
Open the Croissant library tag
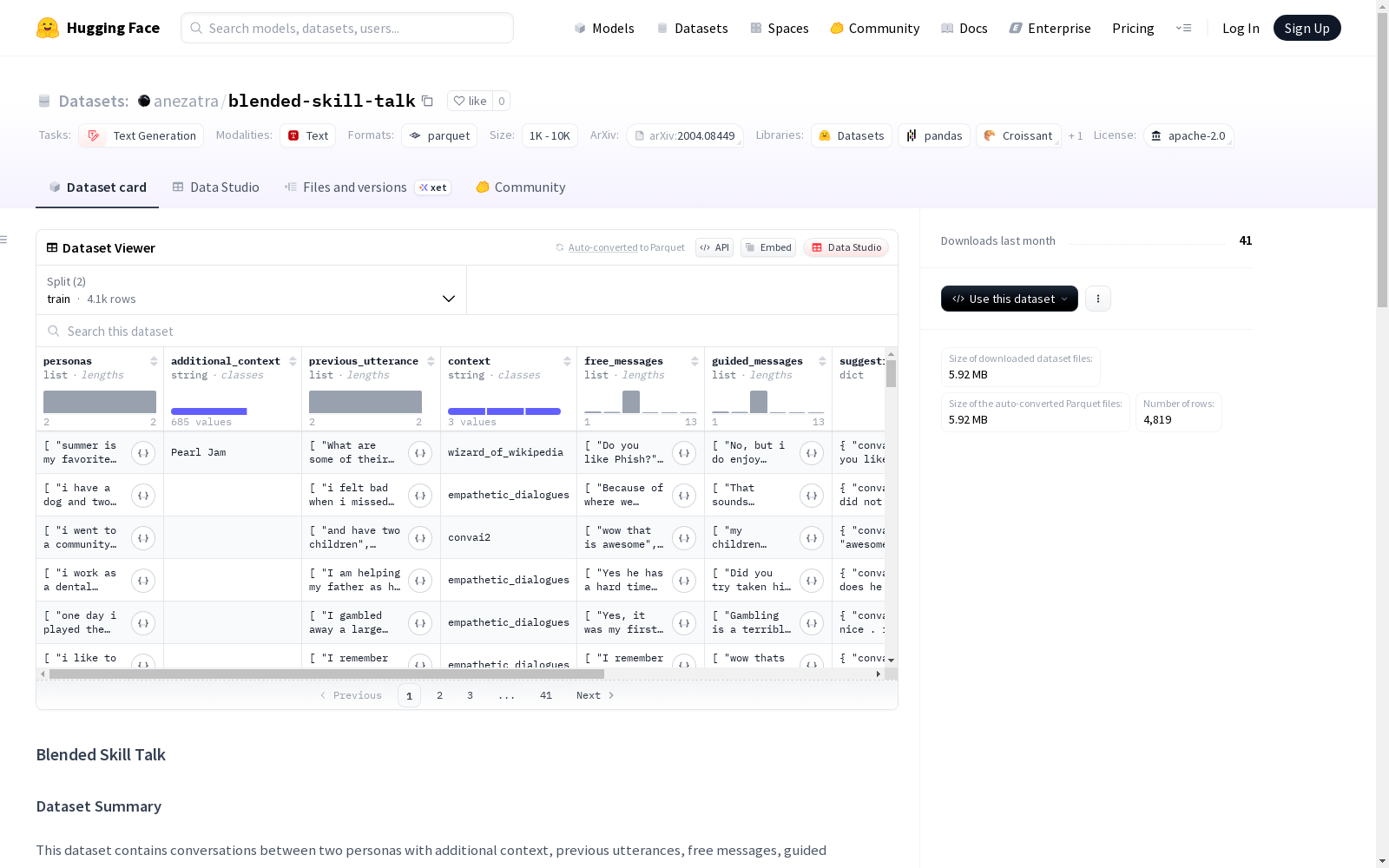(1018, 135)
